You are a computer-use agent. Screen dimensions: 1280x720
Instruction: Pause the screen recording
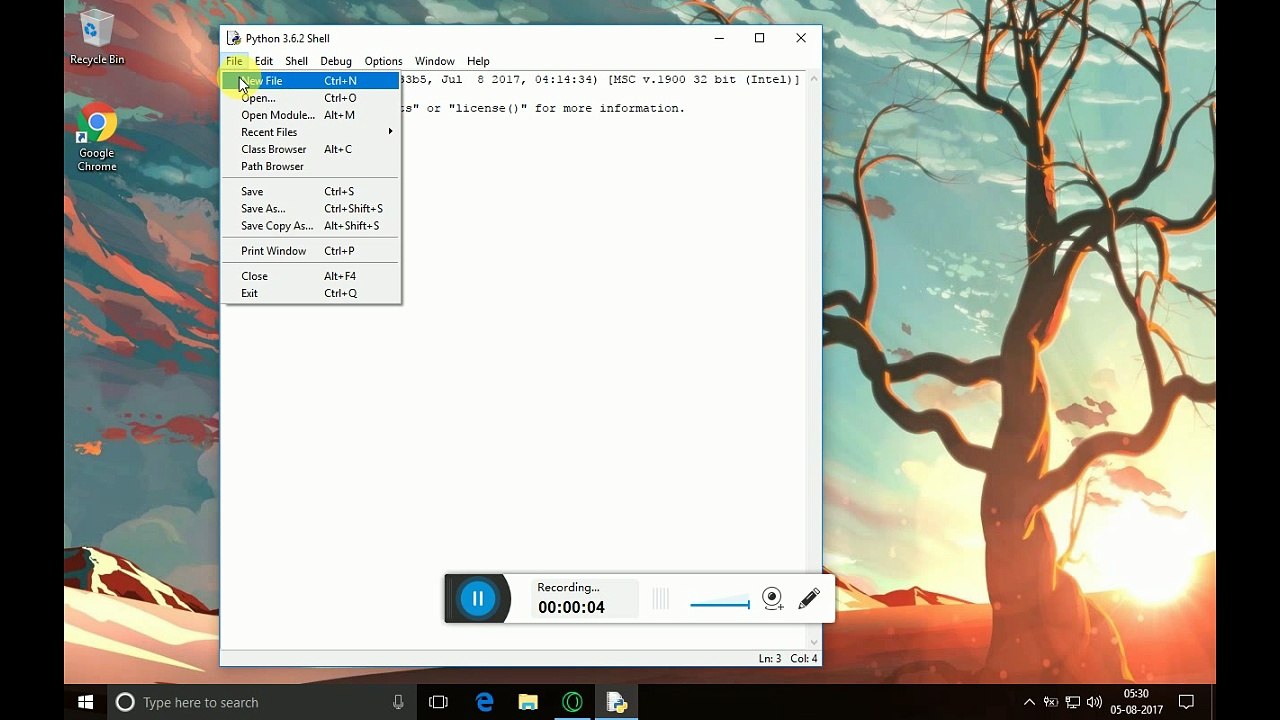(x=478, y=599)
